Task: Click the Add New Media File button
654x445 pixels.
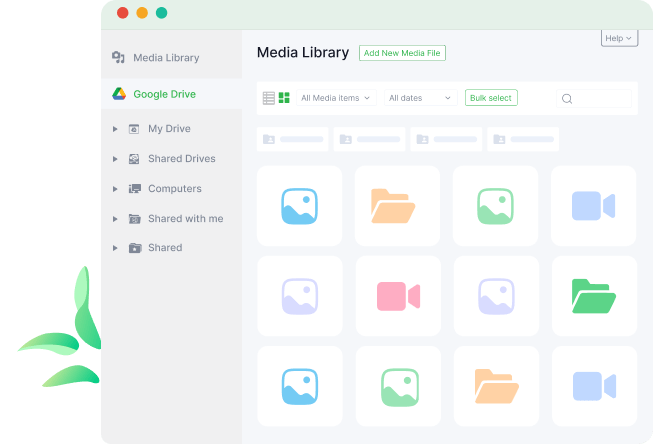Action: 402,53
